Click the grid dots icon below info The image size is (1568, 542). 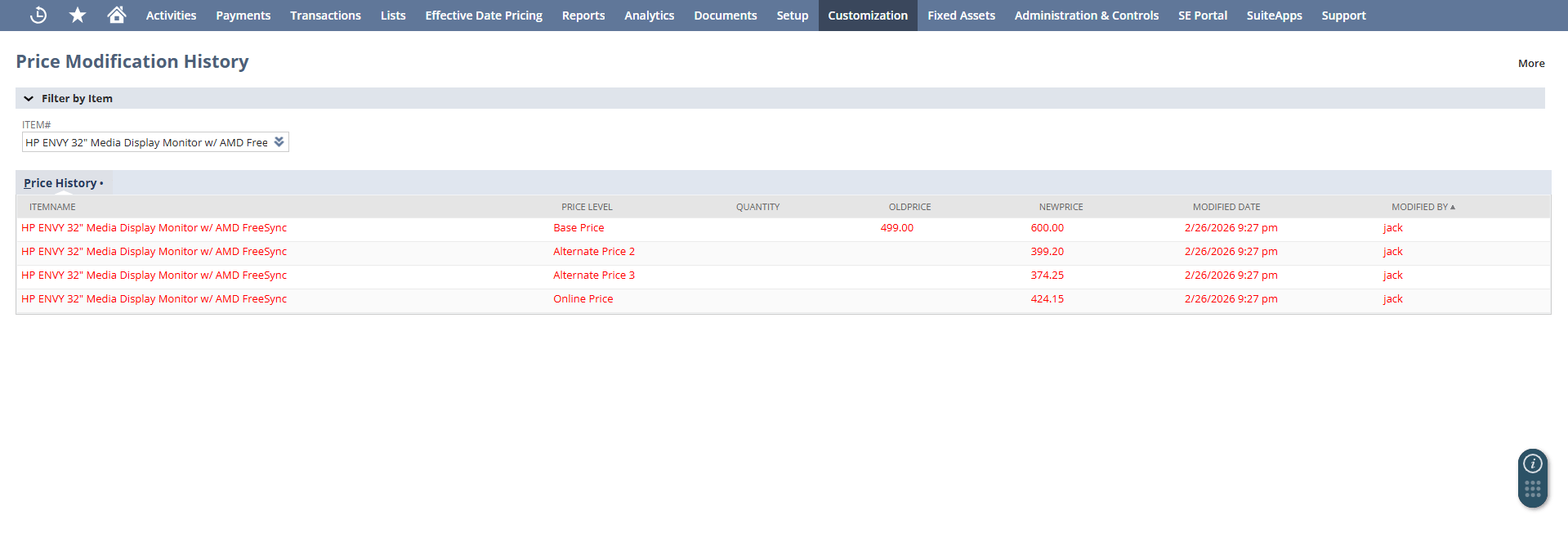tap(1533, 489)
